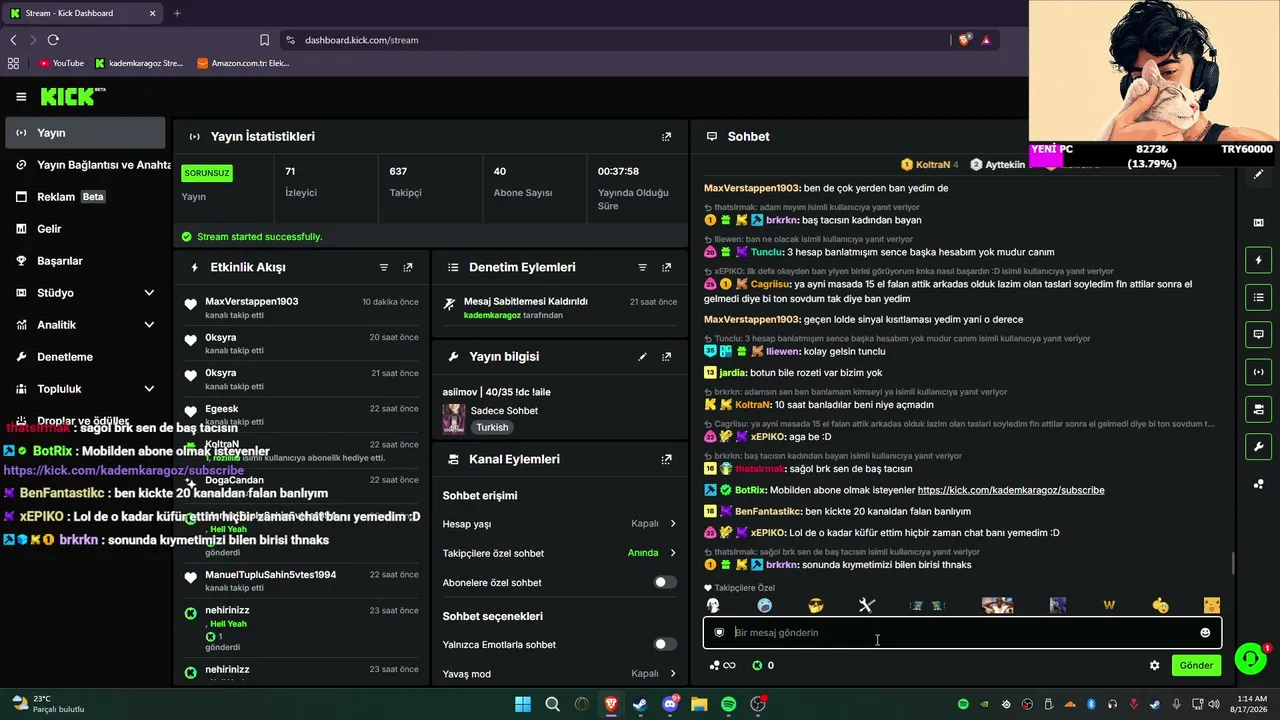Open Steam from taskbar
Screen dimensions: 1280x720
pyautogui.click(x=640, y=705)
